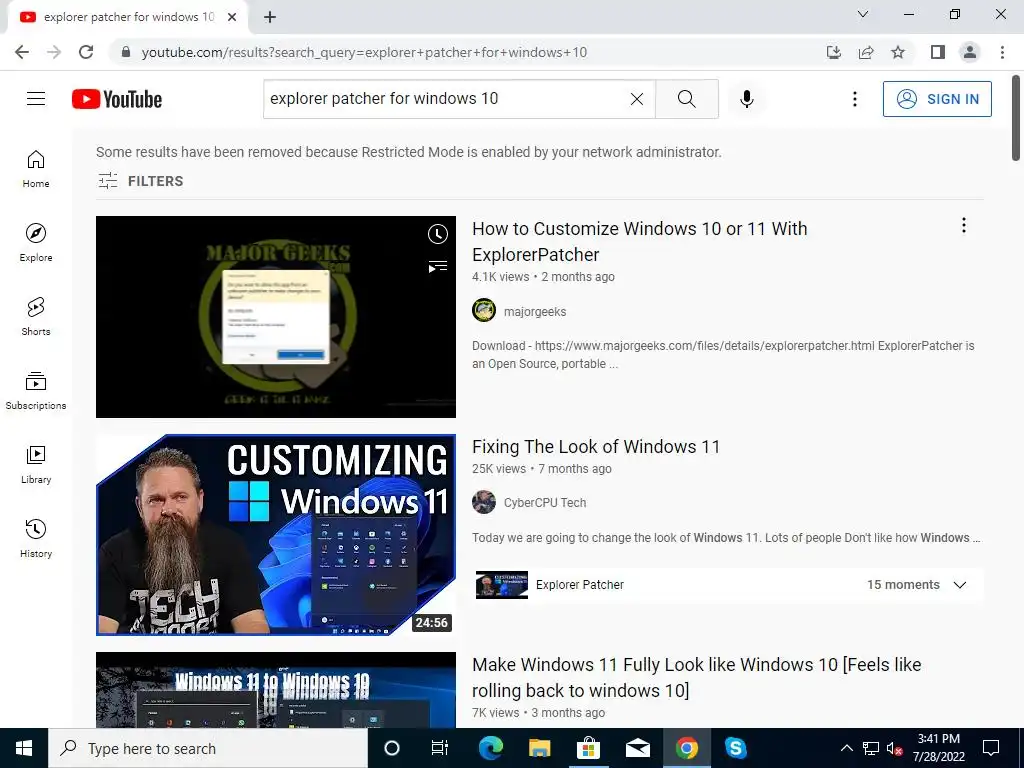
Task: Visit the majorgeeks channel name link
Action: tap(535, 312)
